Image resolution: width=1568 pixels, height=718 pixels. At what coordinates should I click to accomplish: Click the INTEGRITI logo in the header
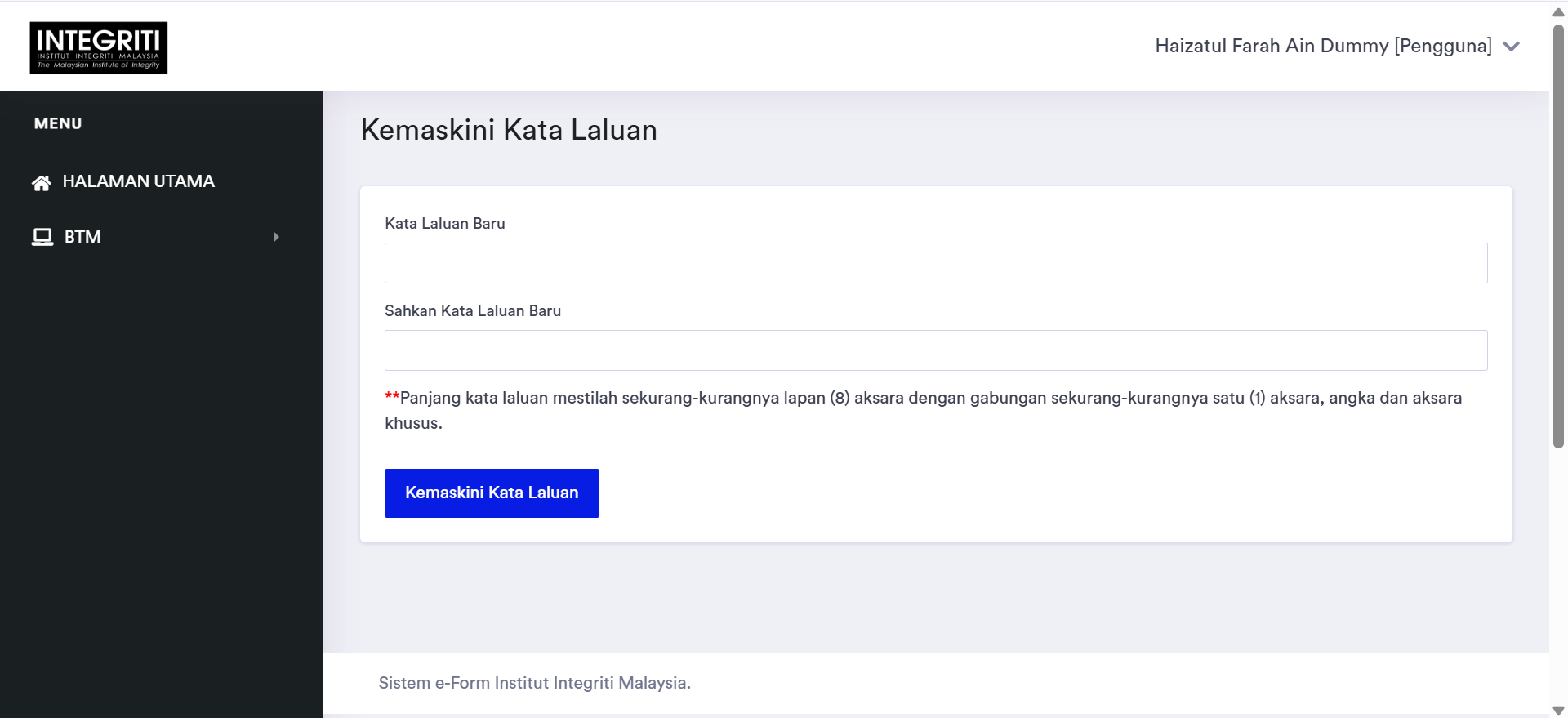coord(98,47)
